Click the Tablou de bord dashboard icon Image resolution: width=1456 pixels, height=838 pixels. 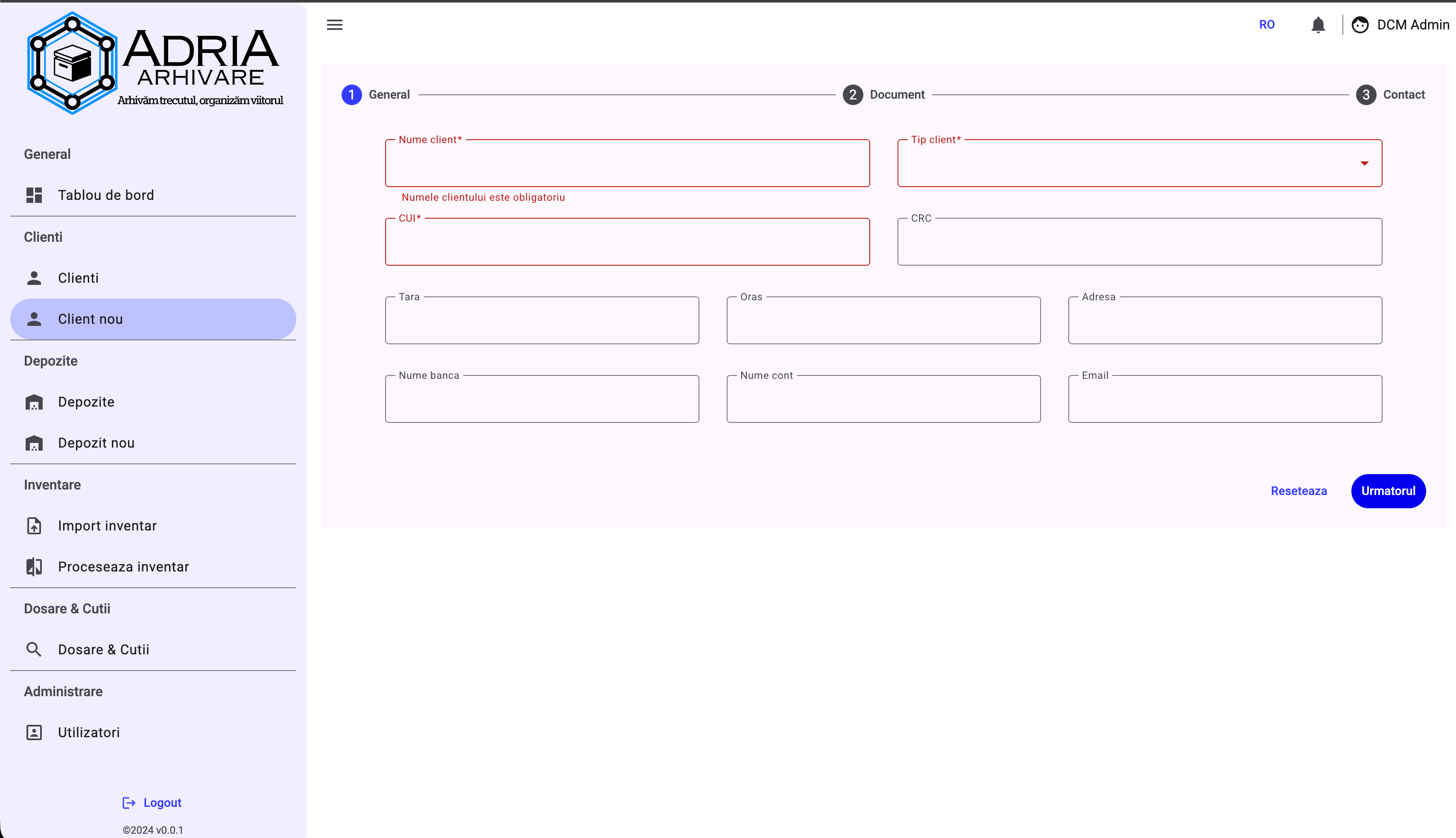[34, 195]
